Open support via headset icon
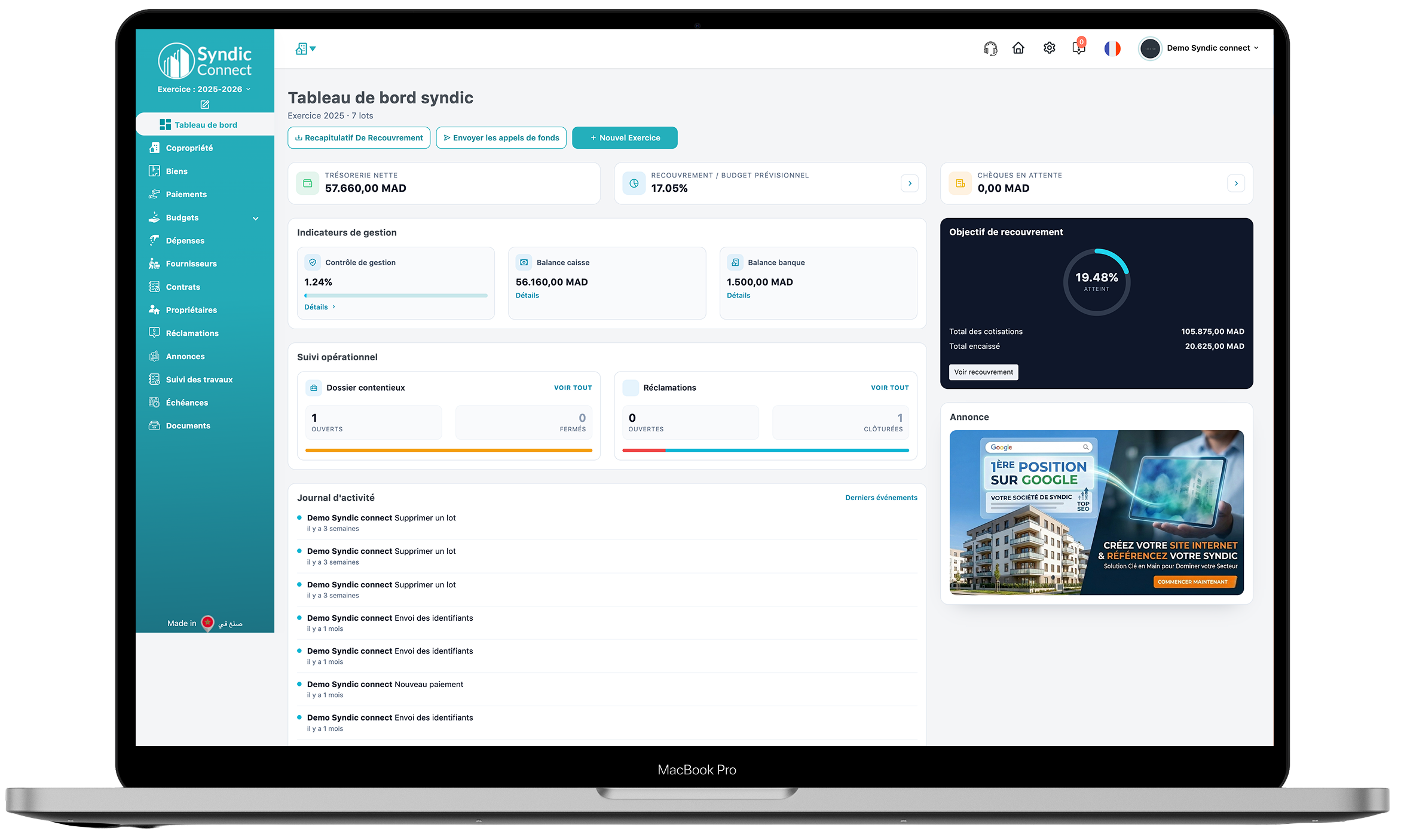The image size is (1401, 840). pyautogui.click(x=990, y=48)
